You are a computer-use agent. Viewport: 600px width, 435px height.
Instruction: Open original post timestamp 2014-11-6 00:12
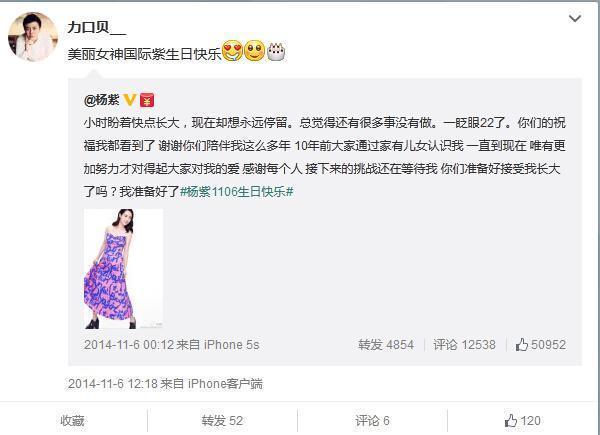tap(129, 345)
